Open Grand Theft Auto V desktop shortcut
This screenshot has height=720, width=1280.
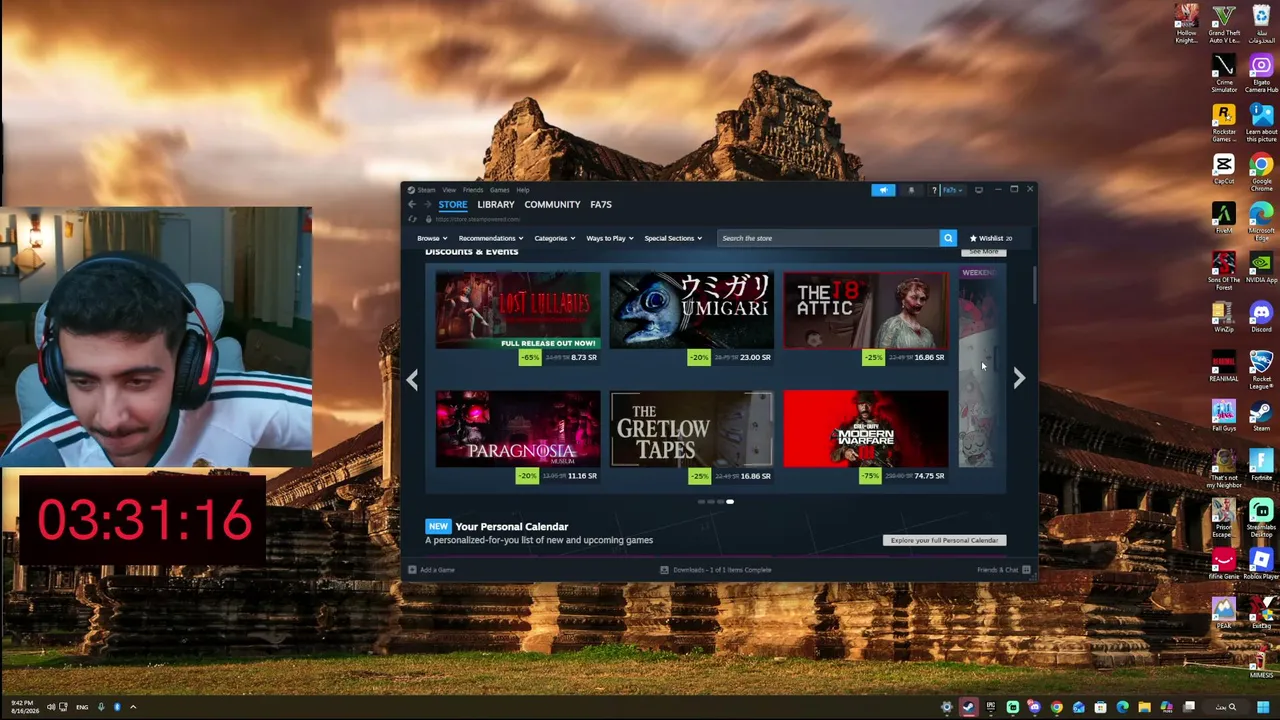click(1224, 25)
